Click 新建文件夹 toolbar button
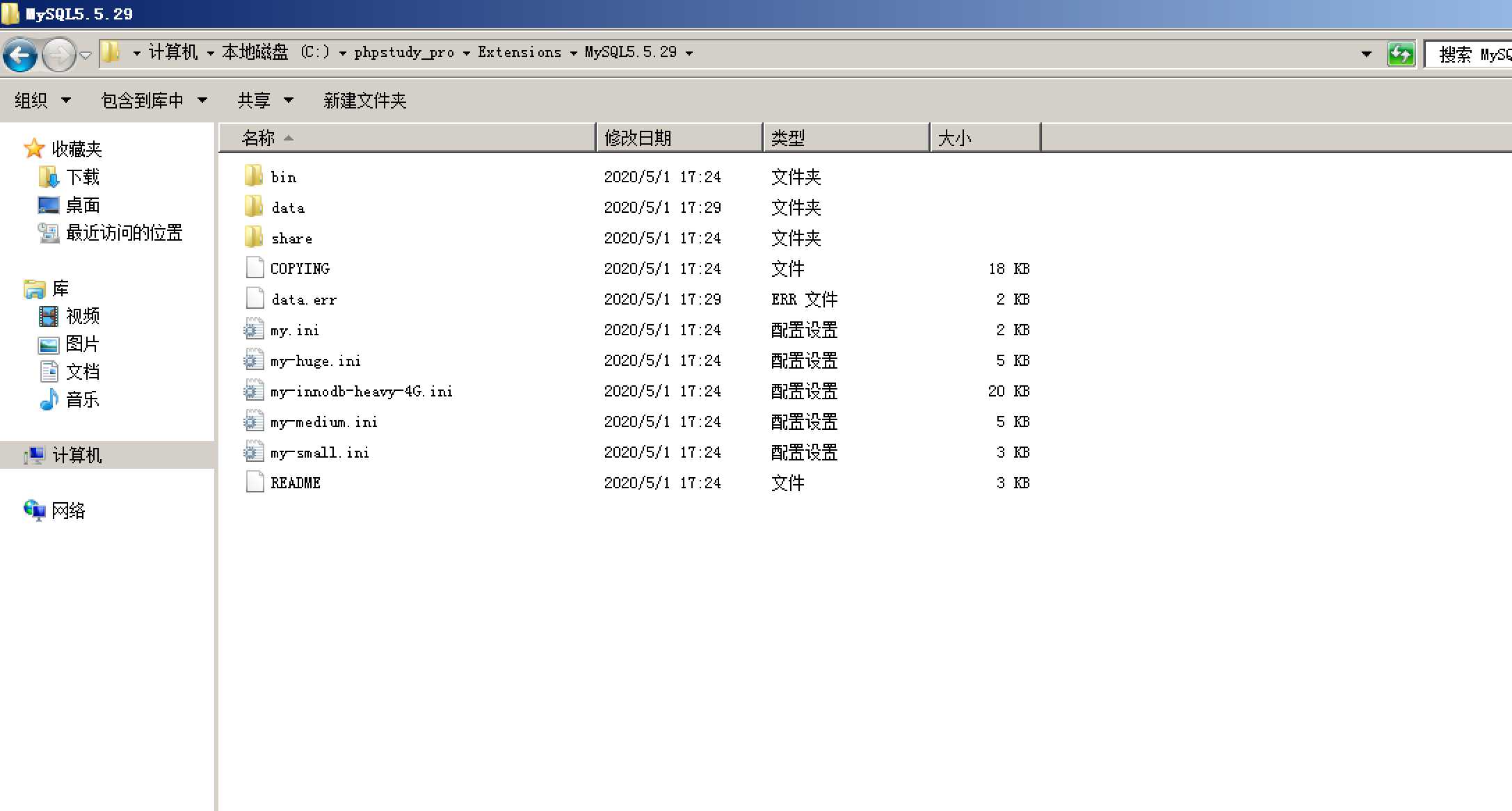The image size is (1512, 811). pos(364,100)
